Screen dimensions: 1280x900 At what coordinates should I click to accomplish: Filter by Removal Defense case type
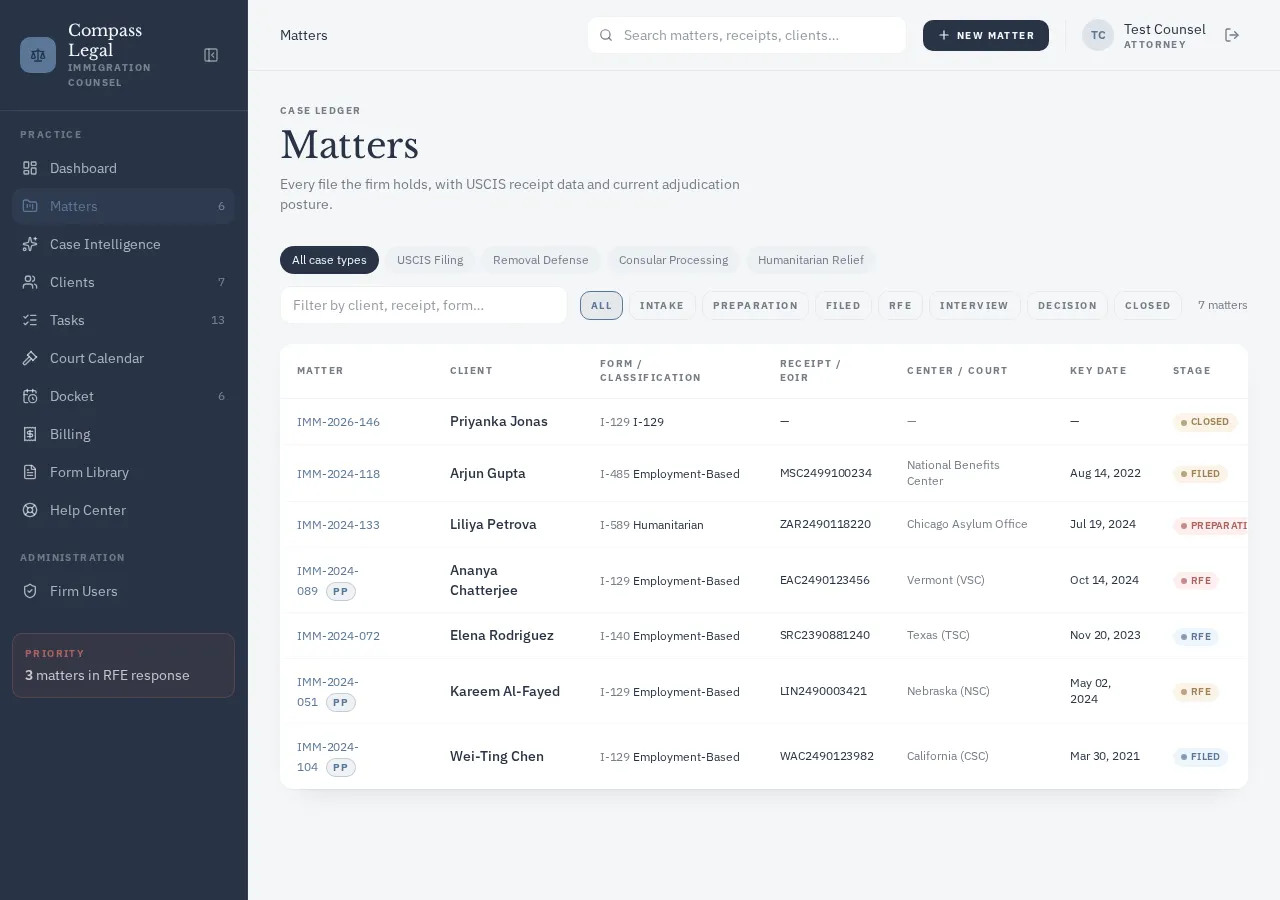541,260
